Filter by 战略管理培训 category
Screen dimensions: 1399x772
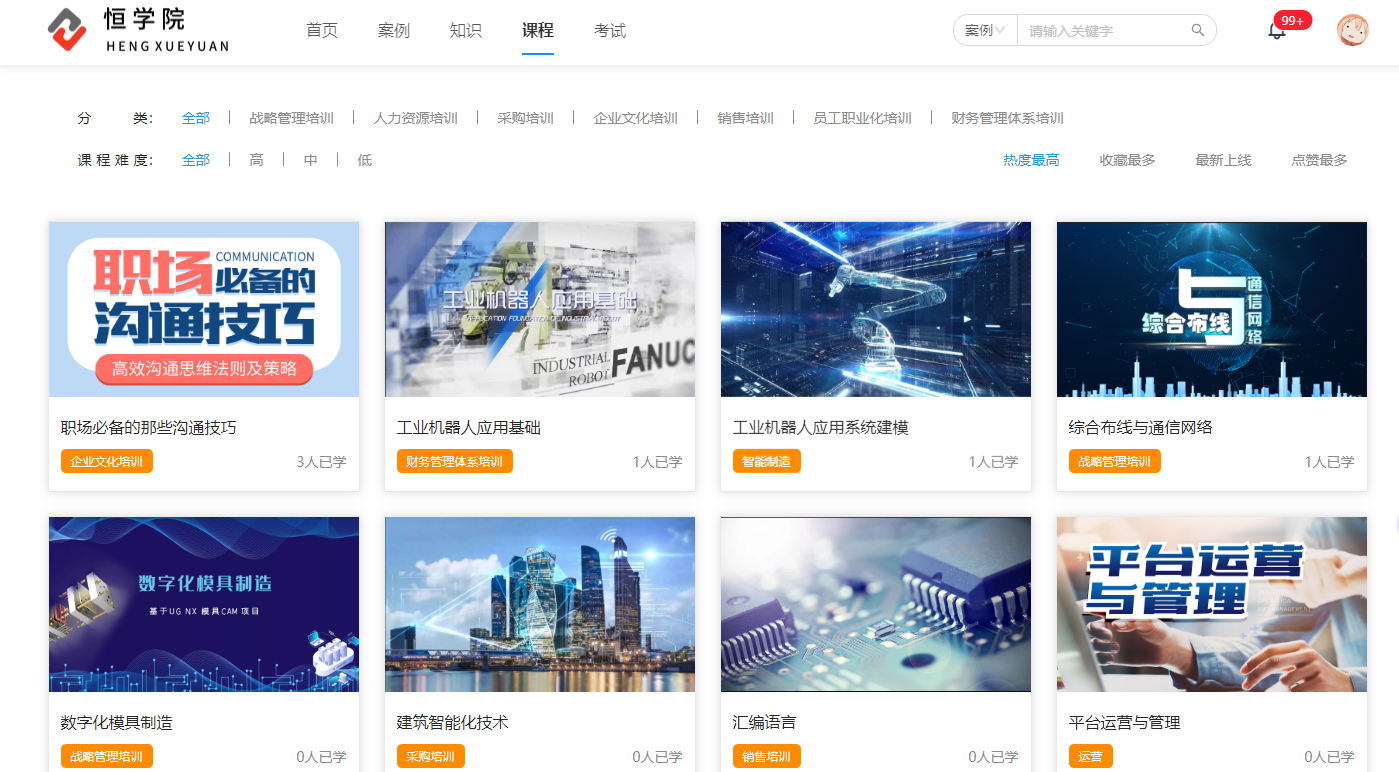click(x=291, y=118)
